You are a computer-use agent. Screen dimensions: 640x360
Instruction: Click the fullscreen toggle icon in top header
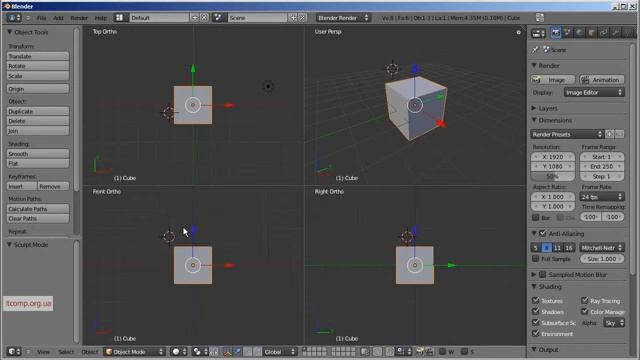[x=540, y=18]
